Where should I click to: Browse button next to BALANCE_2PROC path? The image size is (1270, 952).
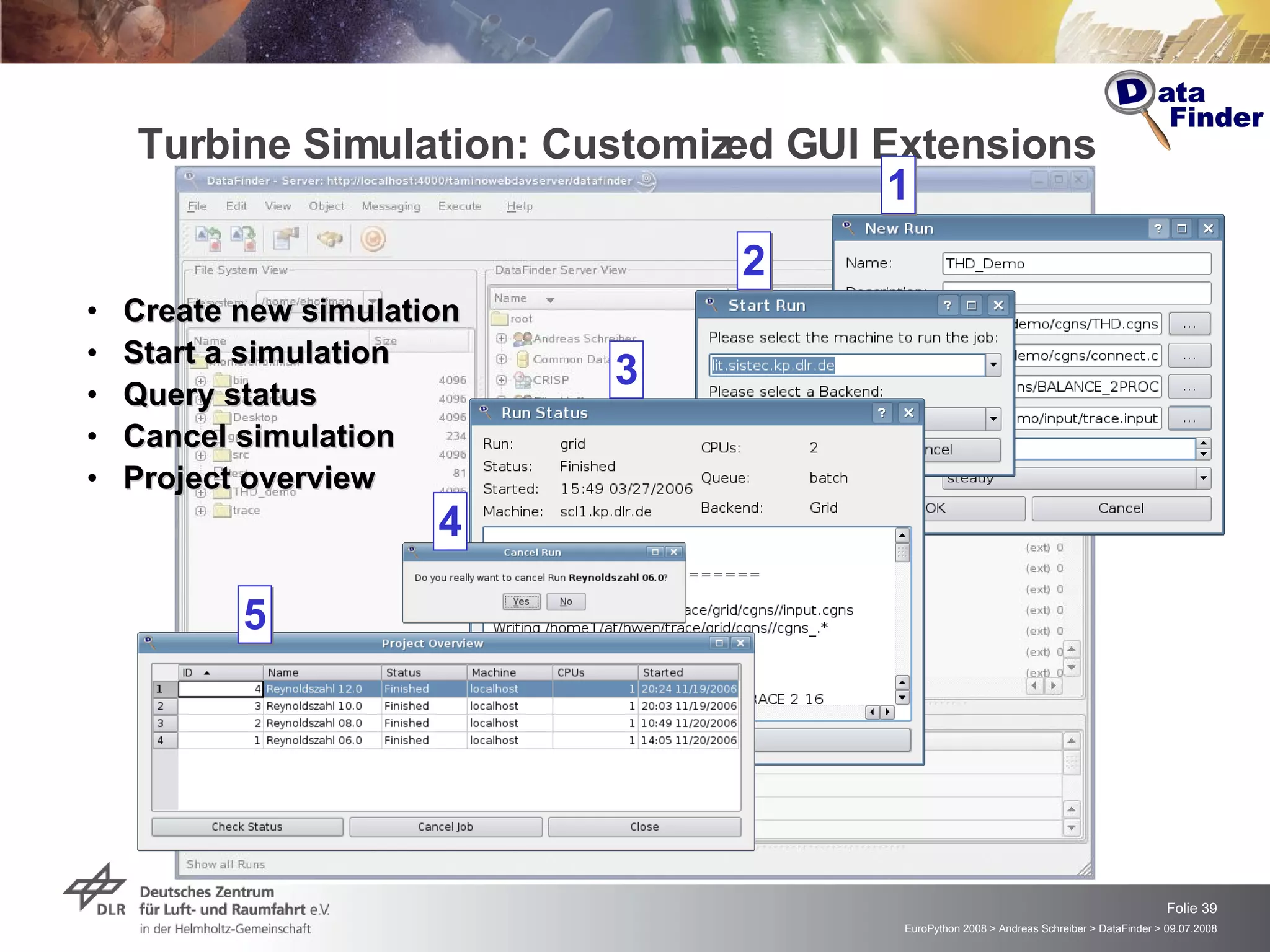coord(1189,387)
